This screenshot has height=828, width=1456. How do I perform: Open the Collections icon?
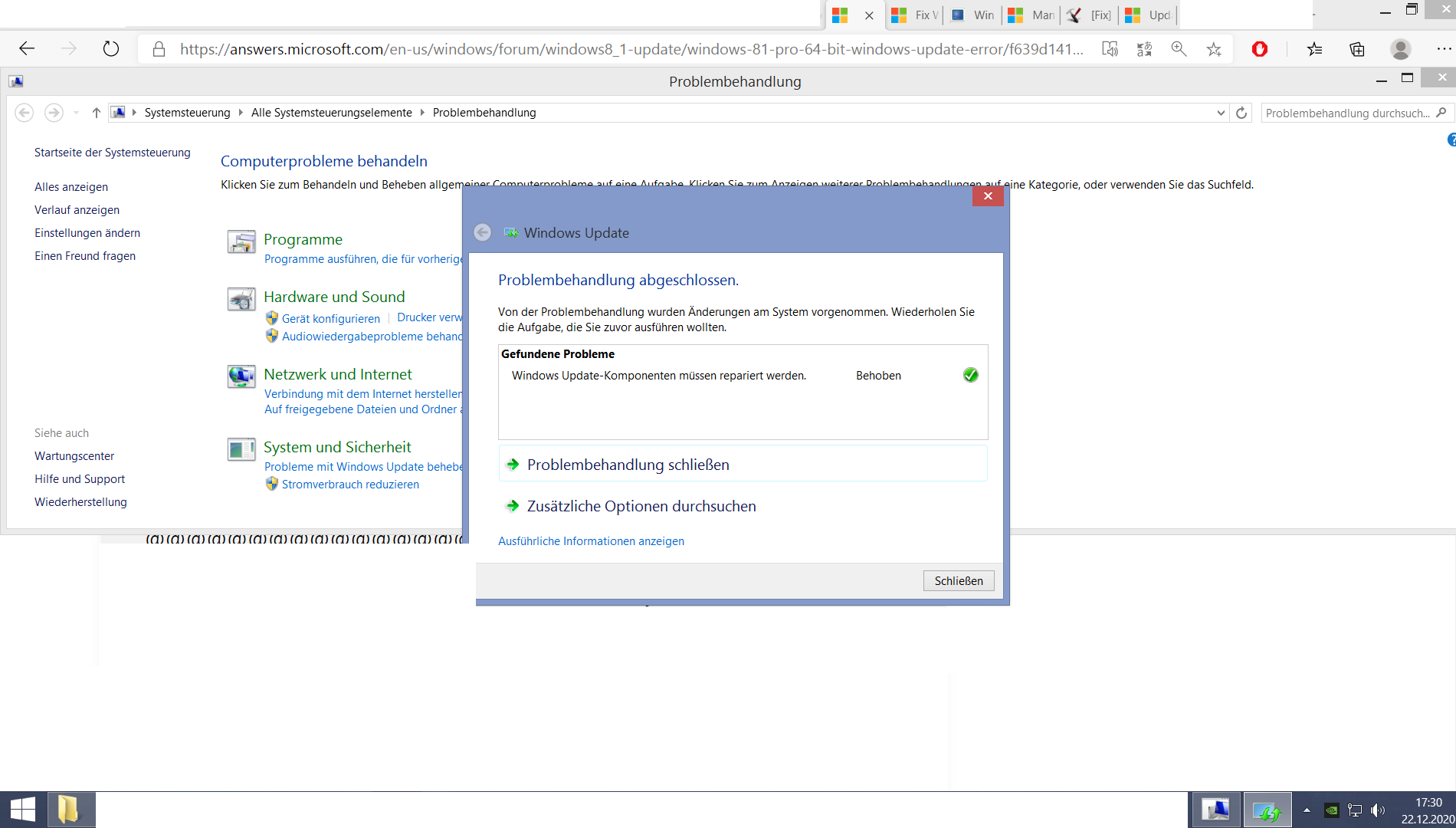(1357, 49)
